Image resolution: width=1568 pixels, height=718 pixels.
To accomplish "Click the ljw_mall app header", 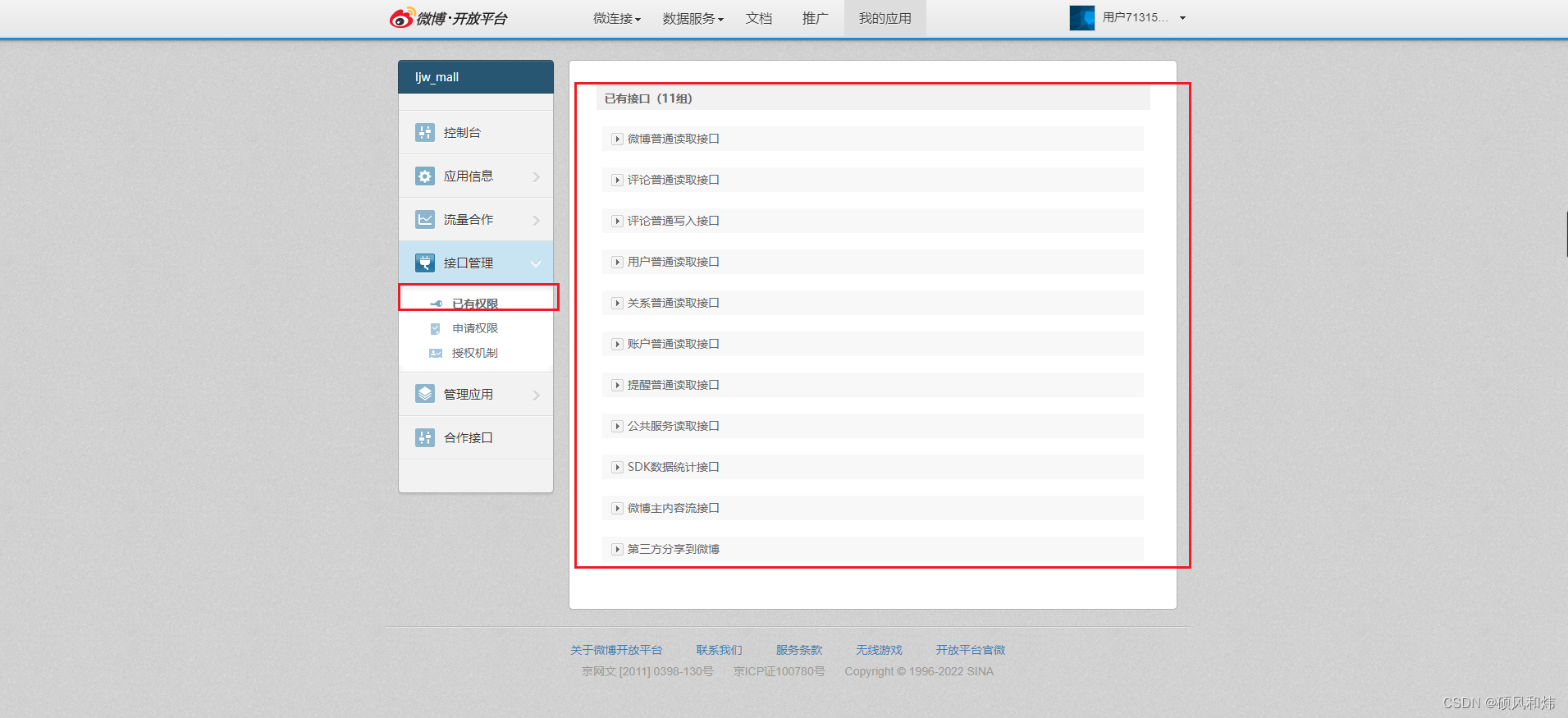I will (476, 77).
